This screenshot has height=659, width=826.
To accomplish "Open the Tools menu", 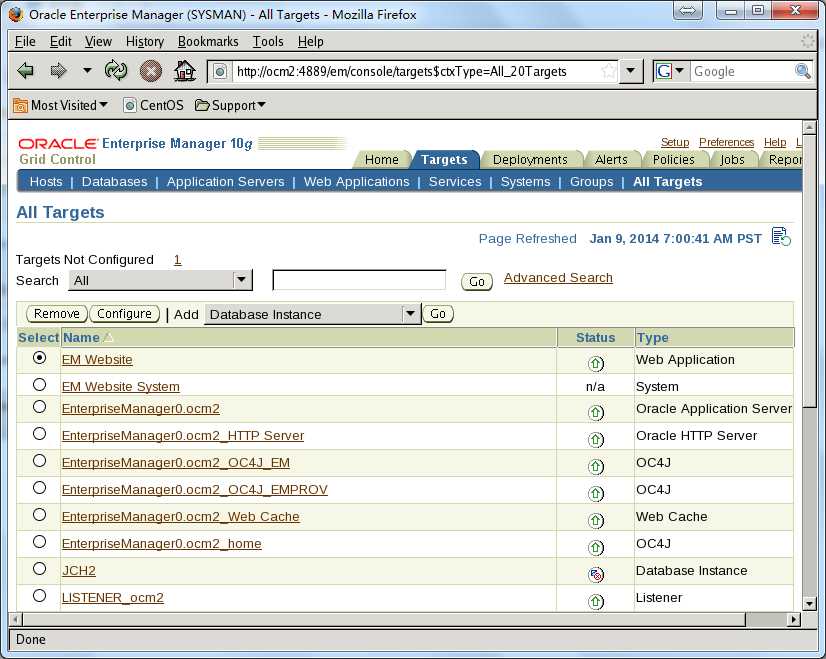I will tap(268, 41).
